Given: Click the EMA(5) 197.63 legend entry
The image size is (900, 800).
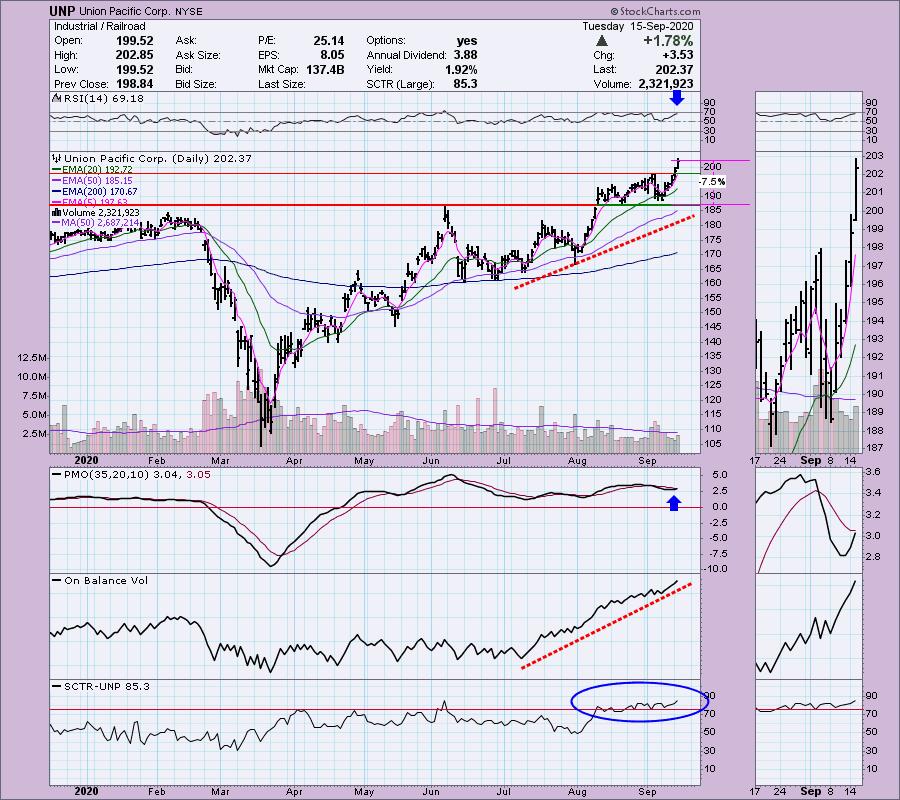Looking at the screenshot, I should pos(90,201).
